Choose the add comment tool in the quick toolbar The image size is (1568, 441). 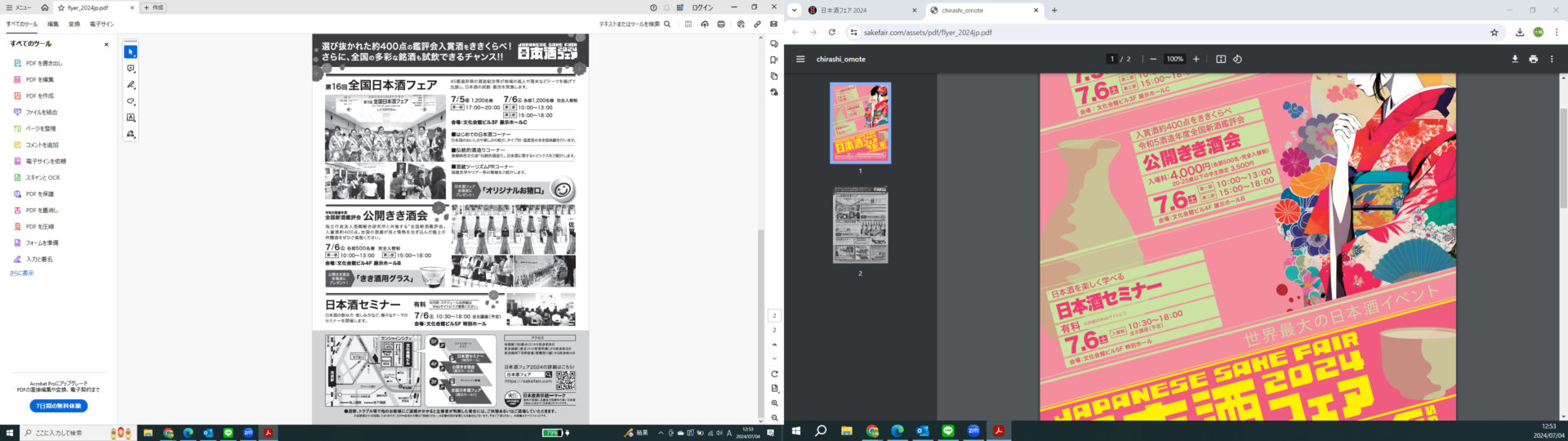tap(131, 69)
